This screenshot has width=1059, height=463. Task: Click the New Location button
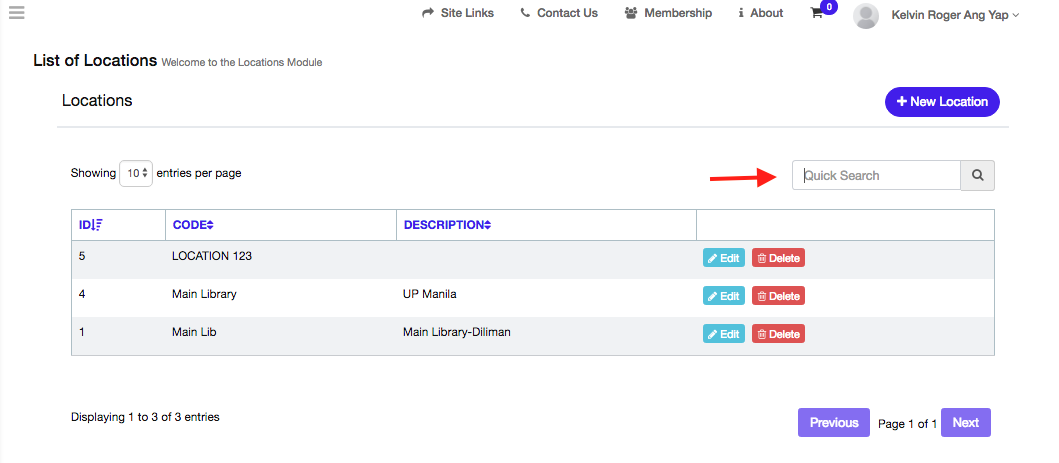941,102
